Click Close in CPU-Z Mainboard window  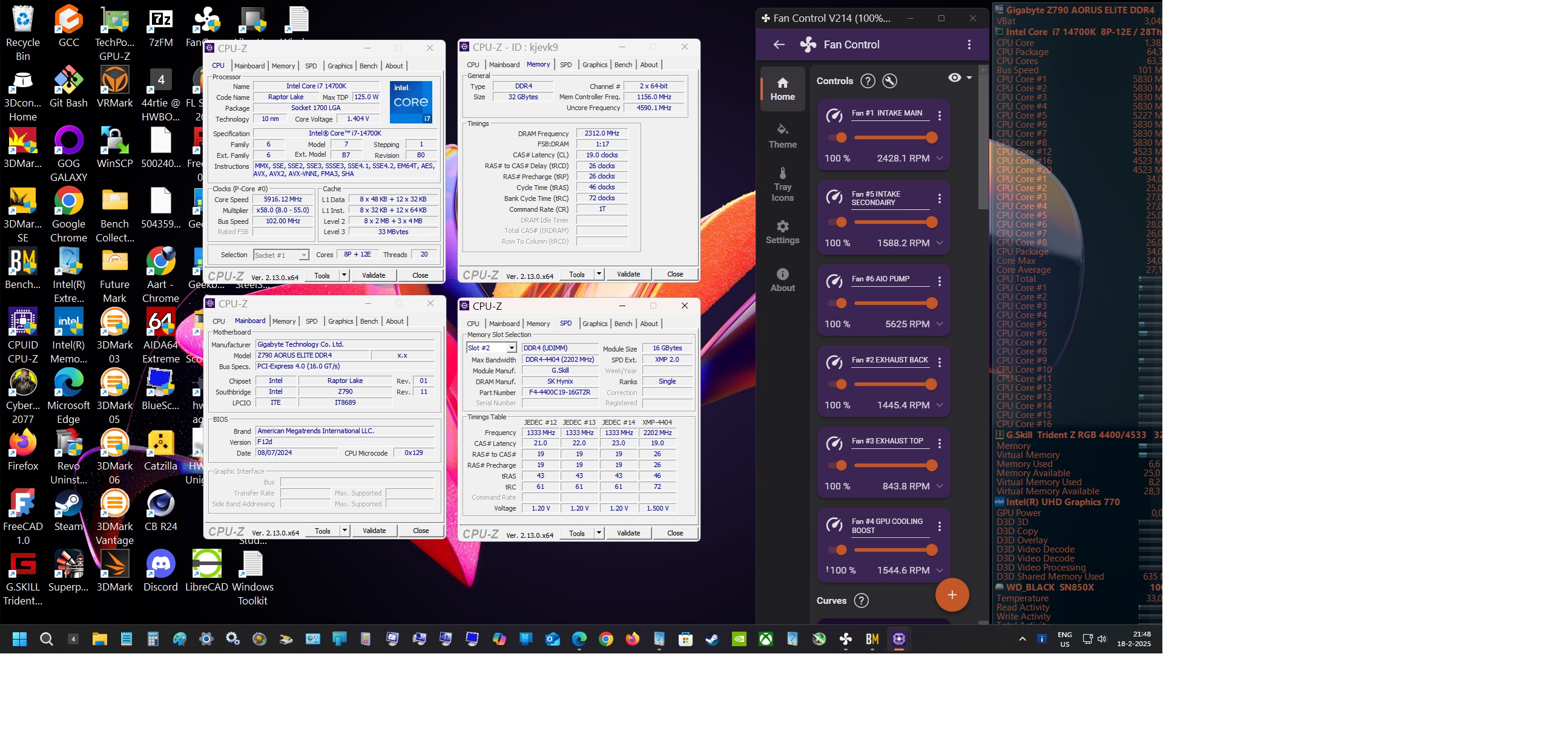coord(421,531)
